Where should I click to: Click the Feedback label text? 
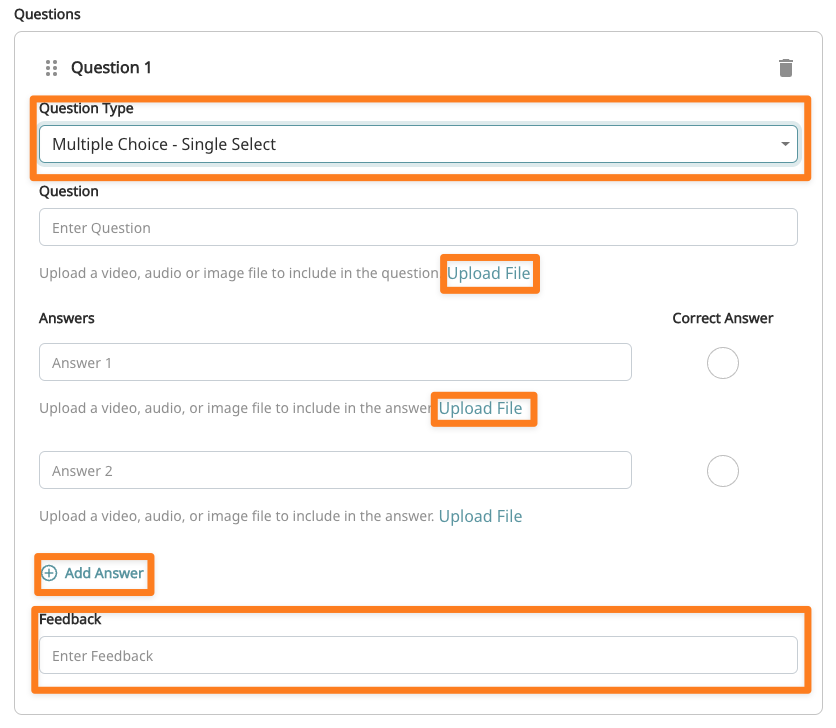(70, 619)
